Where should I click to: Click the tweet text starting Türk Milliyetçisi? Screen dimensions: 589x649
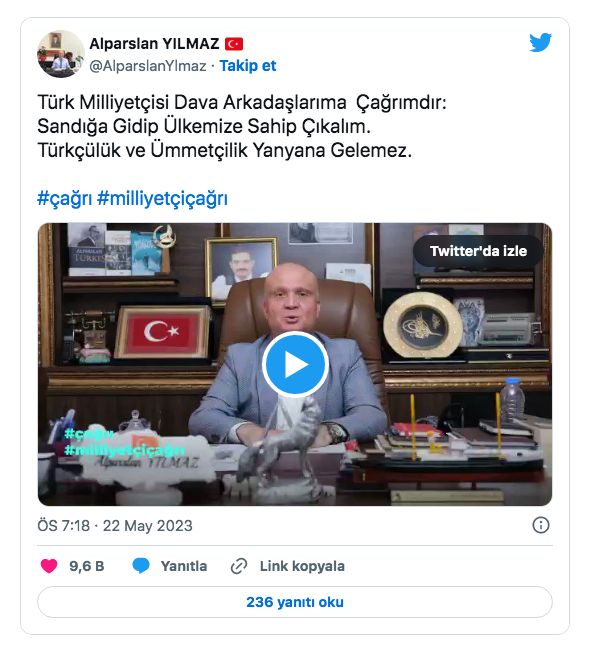(x=242, y=126)
